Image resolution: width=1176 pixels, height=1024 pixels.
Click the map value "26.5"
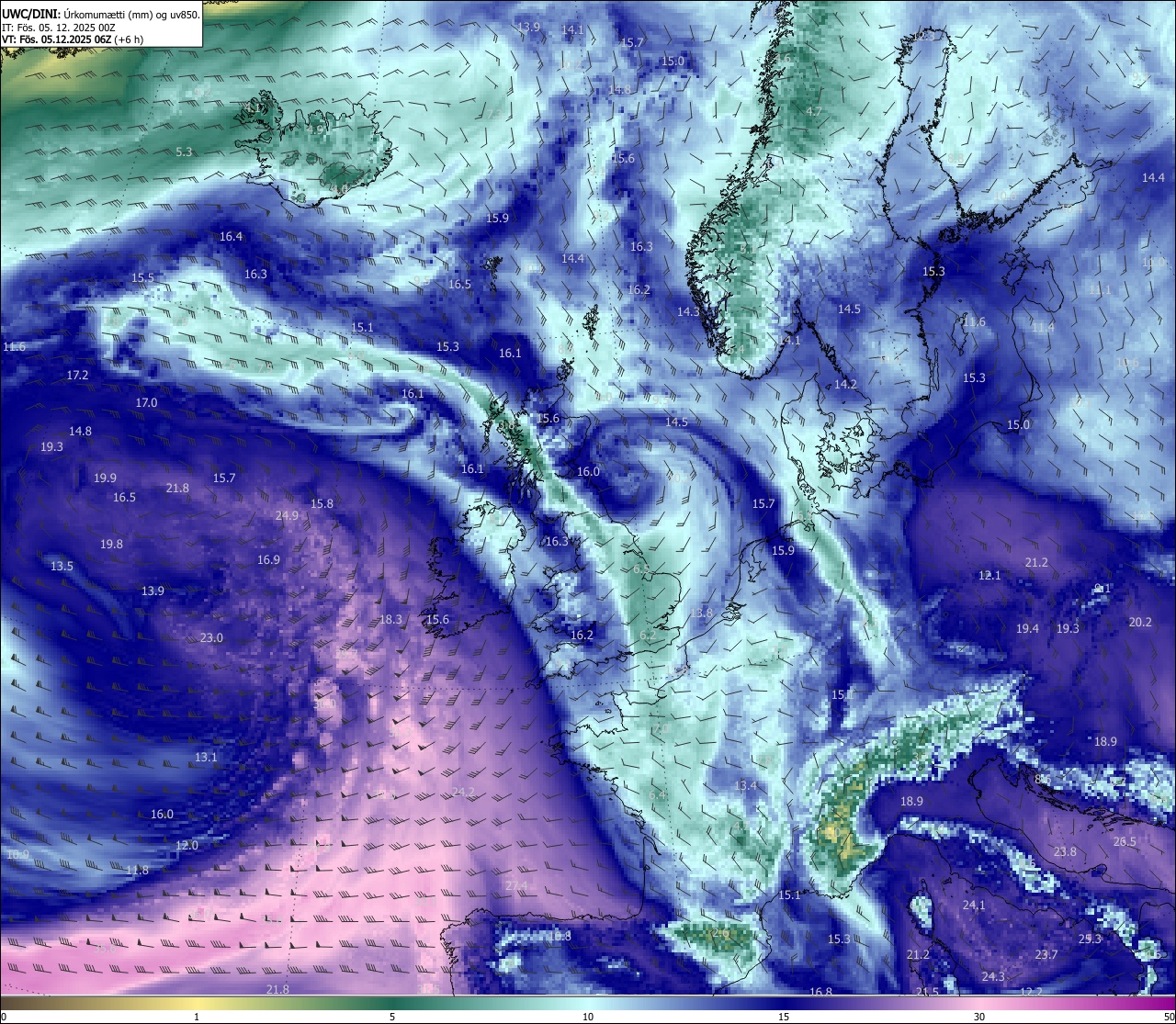tap(1125, 841)
